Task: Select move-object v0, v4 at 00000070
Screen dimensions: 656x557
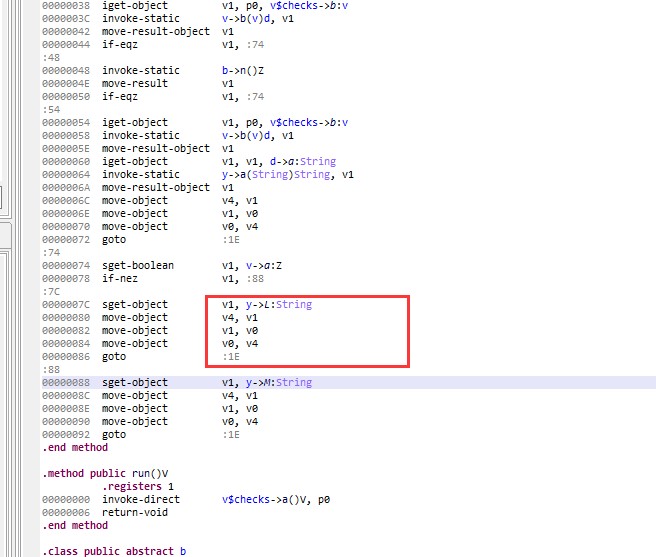Action: pyautogui.click(x=180, y=226)
